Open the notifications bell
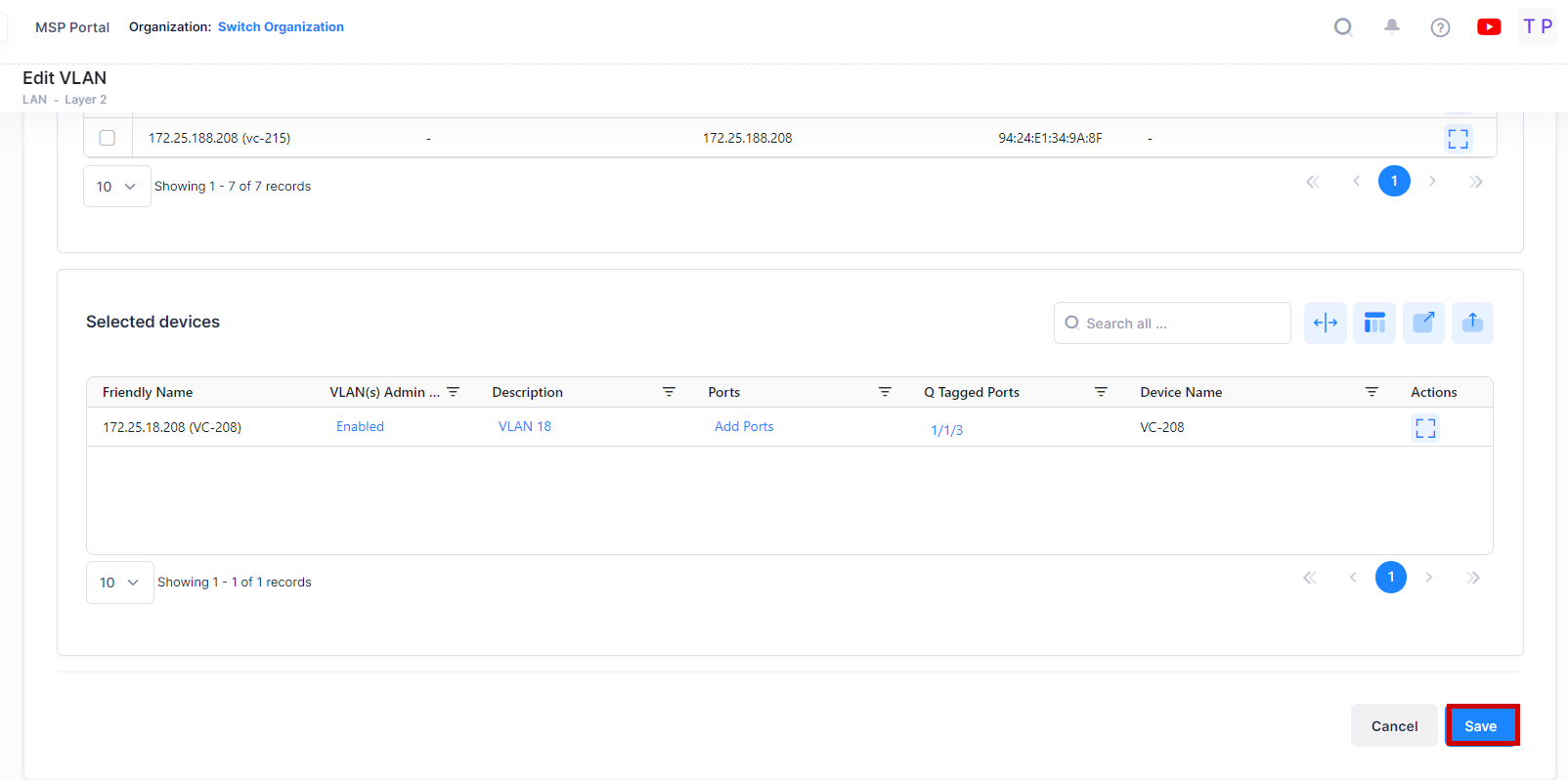 [1392, 27]
